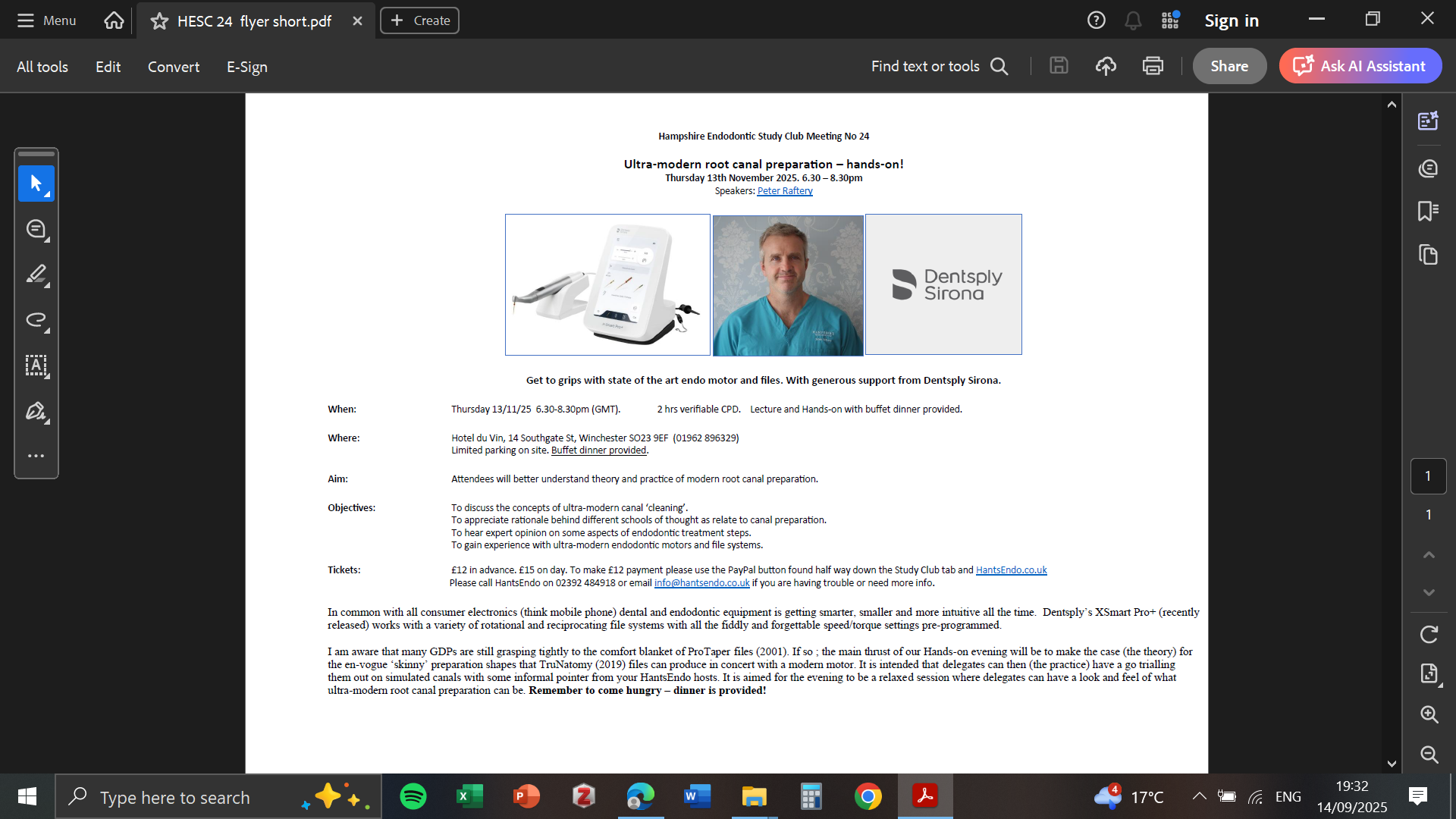Choose the Highlight pen tool
The image size is (1456, 819).
pyautogui.click(x=36, y=275)
